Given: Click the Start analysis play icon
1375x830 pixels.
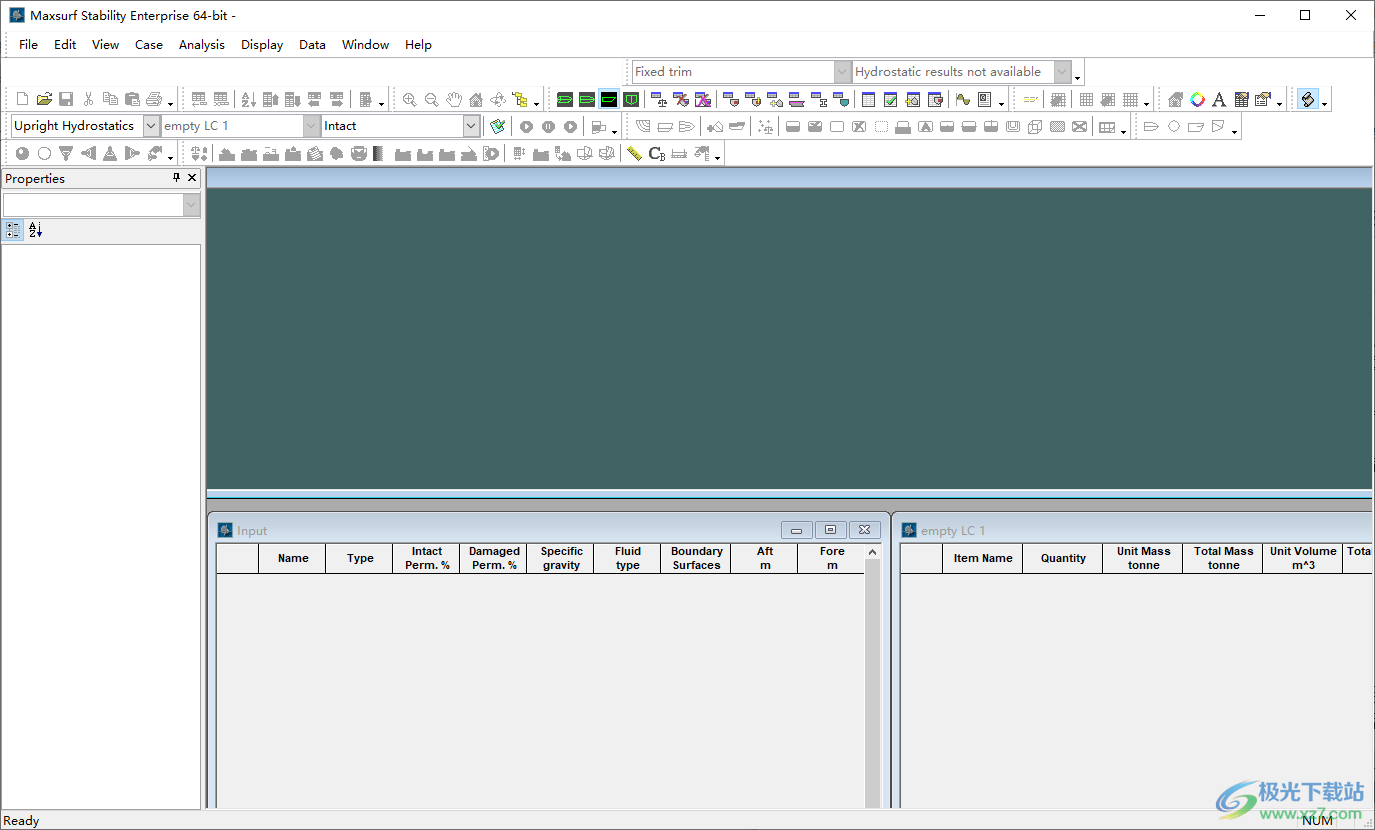Looking at the screenshot, I should pyautogui.click(x=526, y=126).
